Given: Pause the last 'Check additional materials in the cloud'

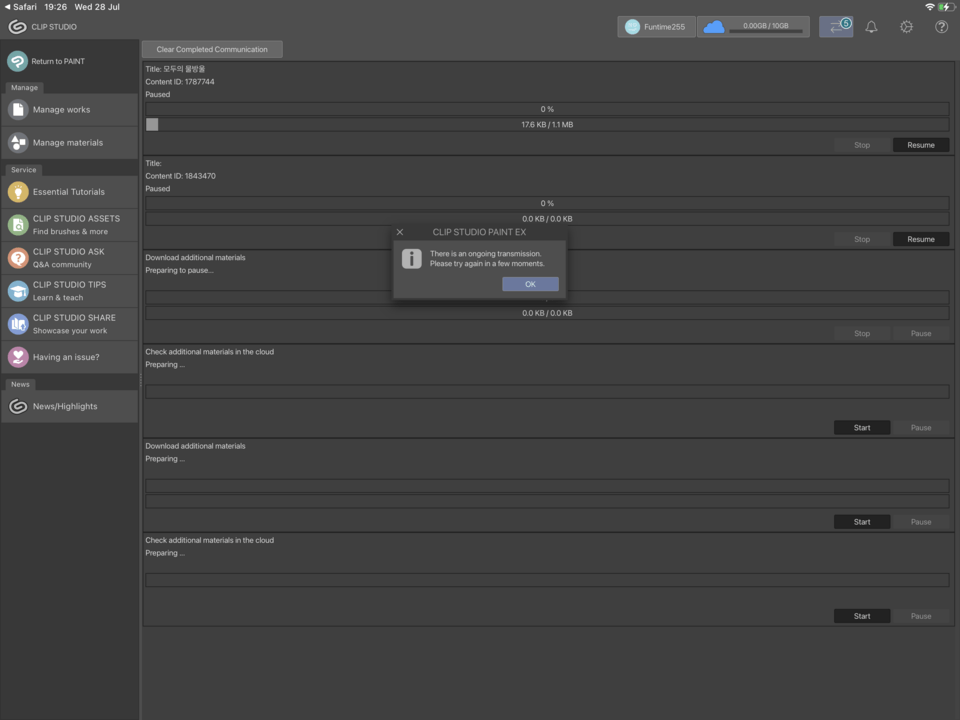Looking at the screenshot, I should pos(920,617).
